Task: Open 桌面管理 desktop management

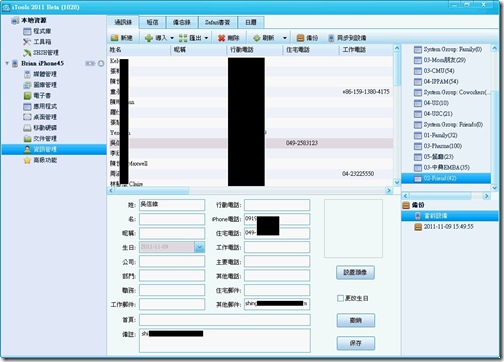Action: tap(41, 117)
